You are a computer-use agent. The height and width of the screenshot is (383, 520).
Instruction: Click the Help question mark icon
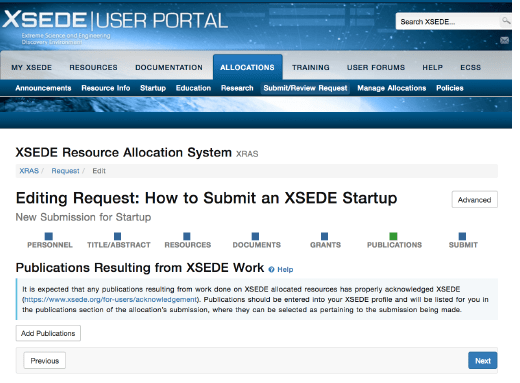coord(271,269)
